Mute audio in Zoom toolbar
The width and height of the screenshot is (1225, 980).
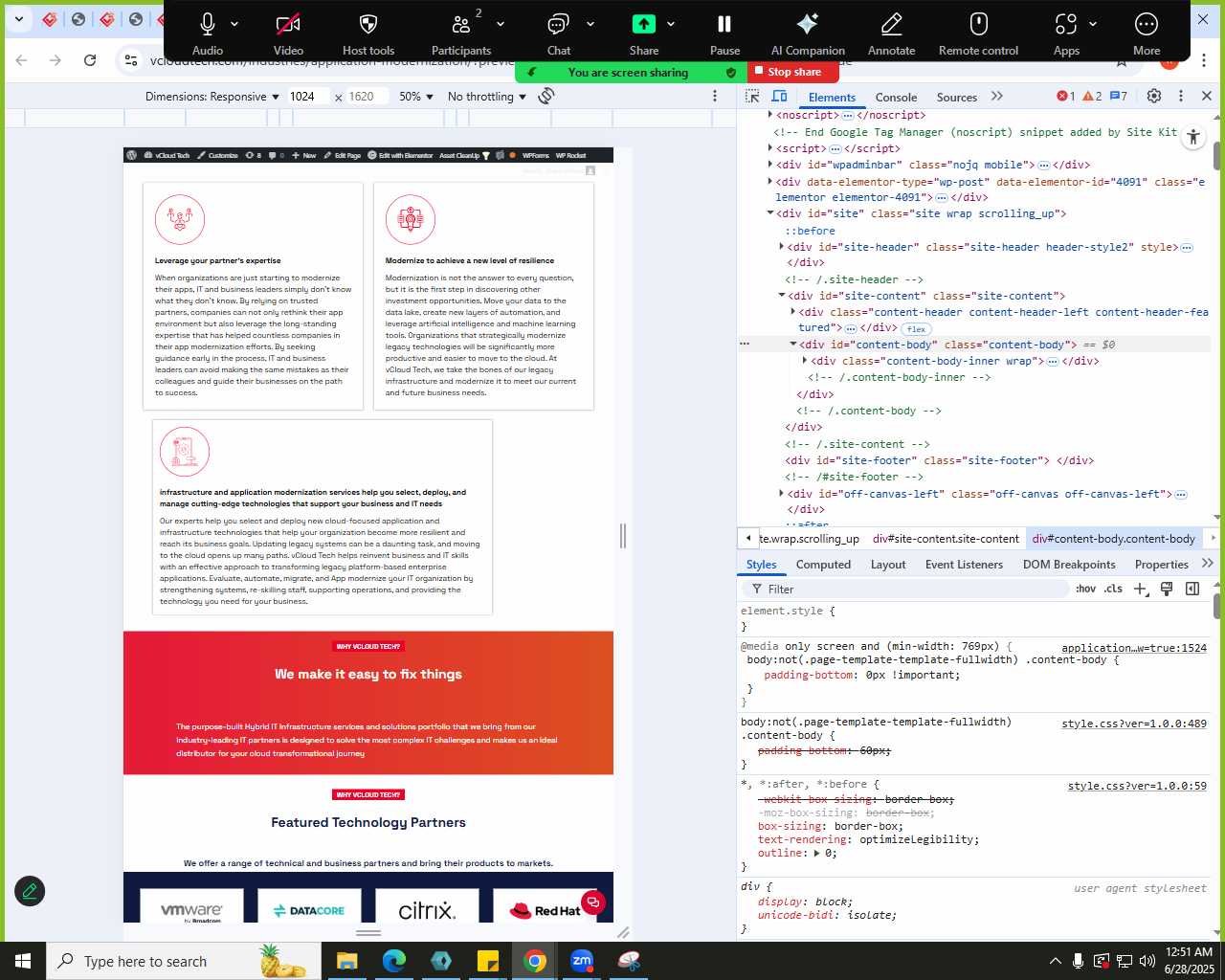207,33
